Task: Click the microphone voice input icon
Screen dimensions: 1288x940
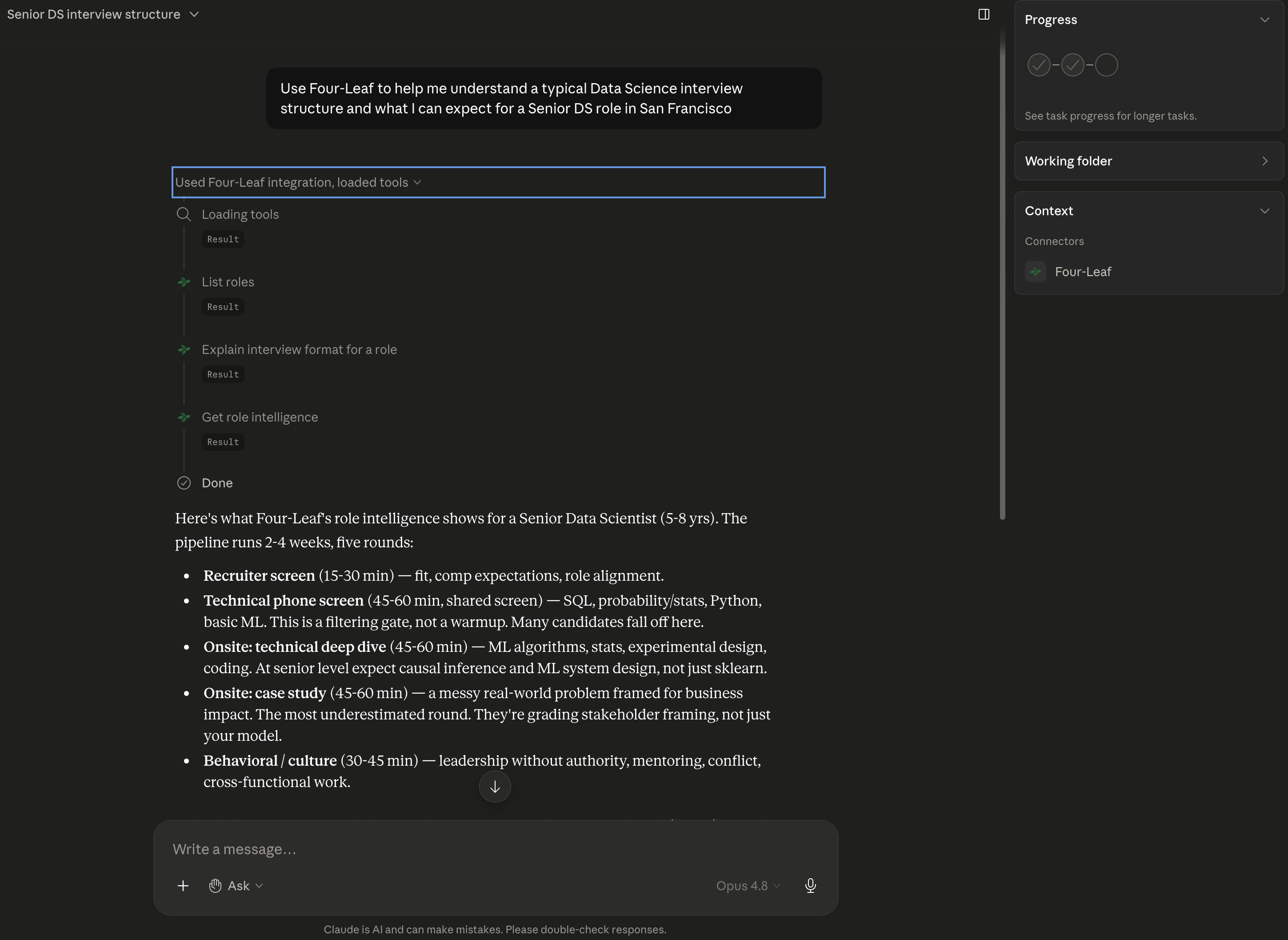Action: tap(811, 886)
